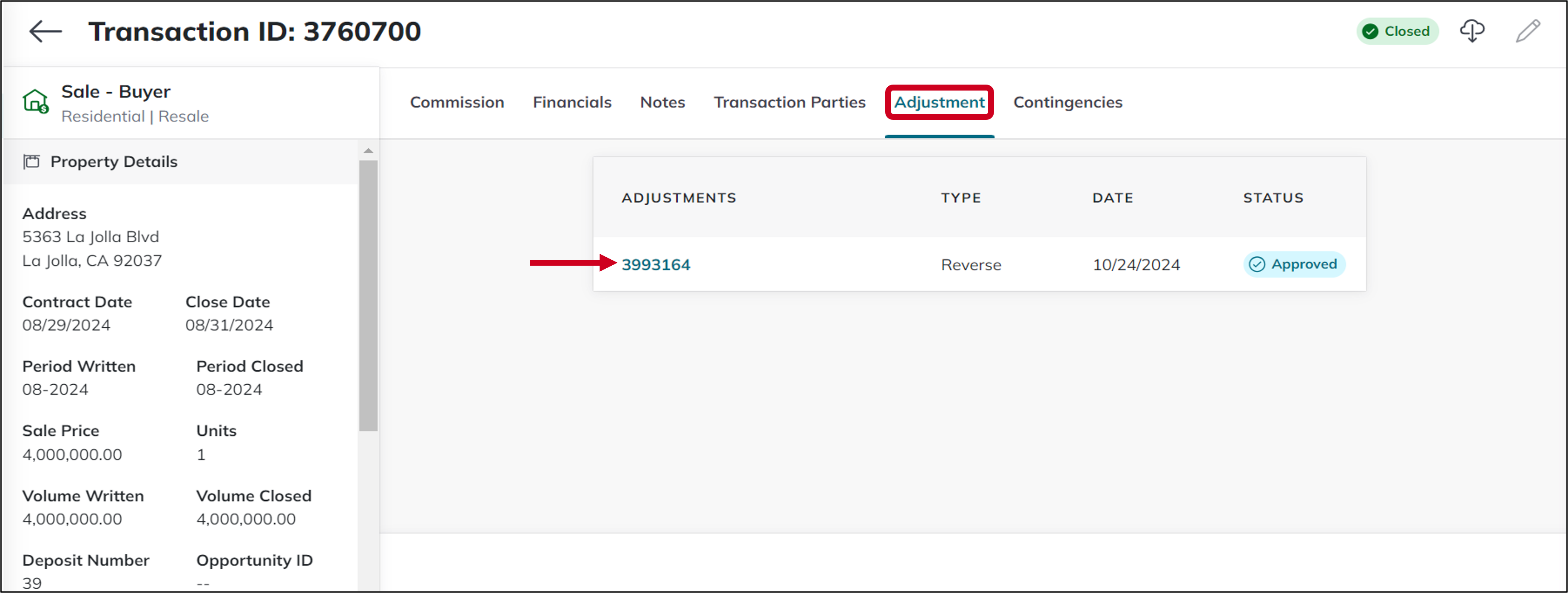Open the Financials tab
Image resolution: width=1568 pixels, height=593 pixels.
571,102
